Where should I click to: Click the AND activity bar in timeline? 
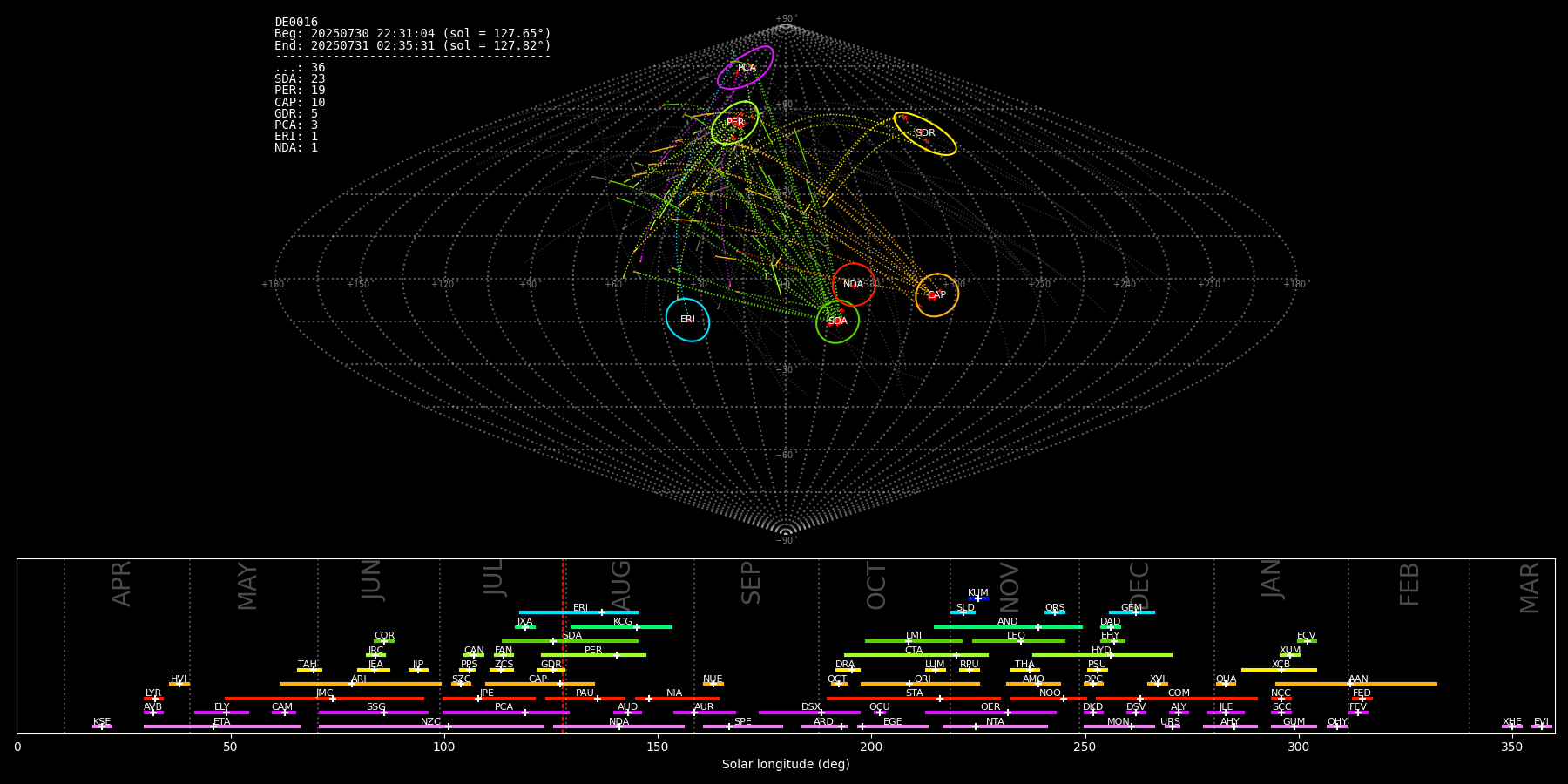point(1008,626)
